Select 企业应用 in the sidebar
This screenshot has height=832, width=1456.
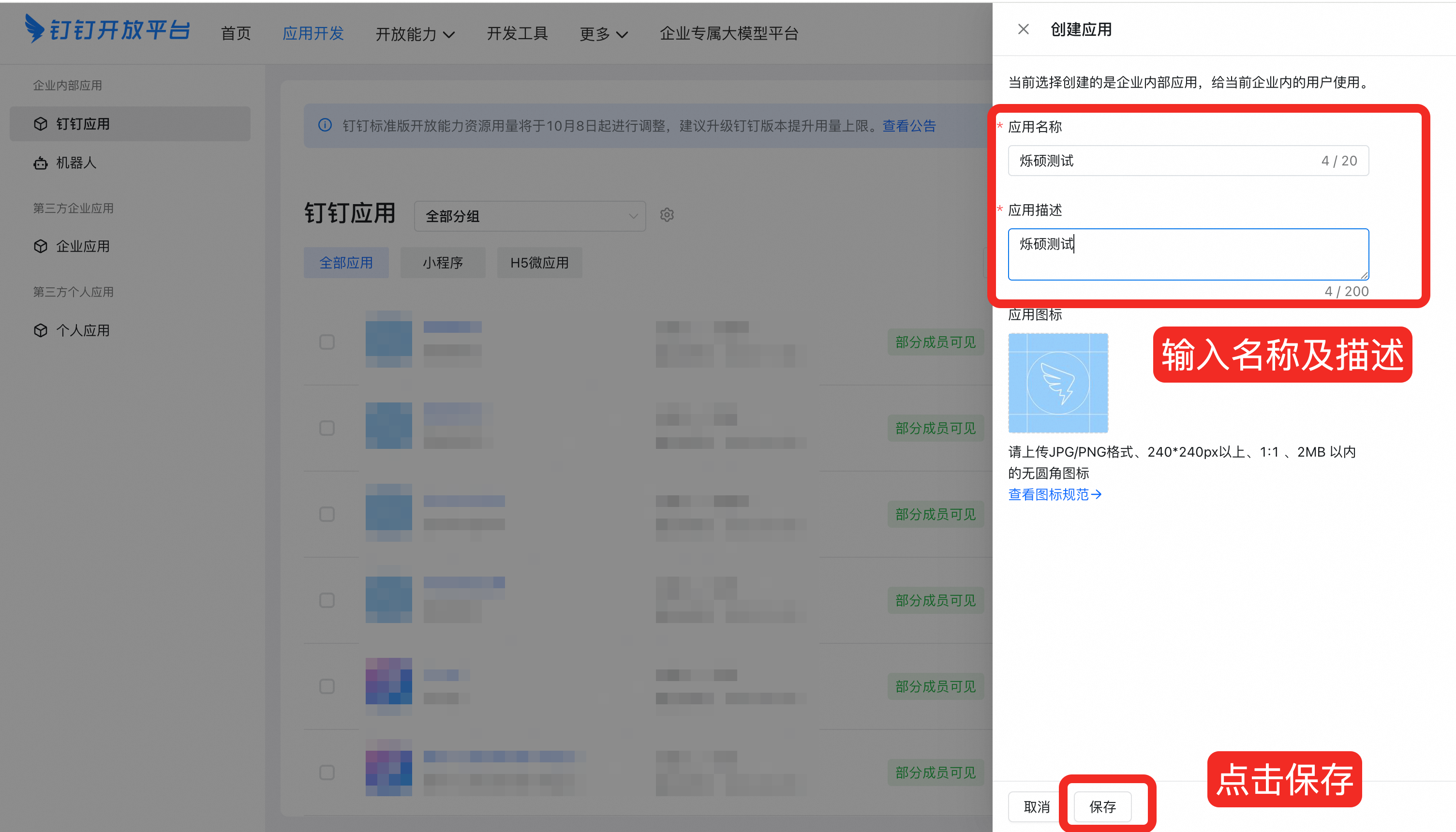130,246
